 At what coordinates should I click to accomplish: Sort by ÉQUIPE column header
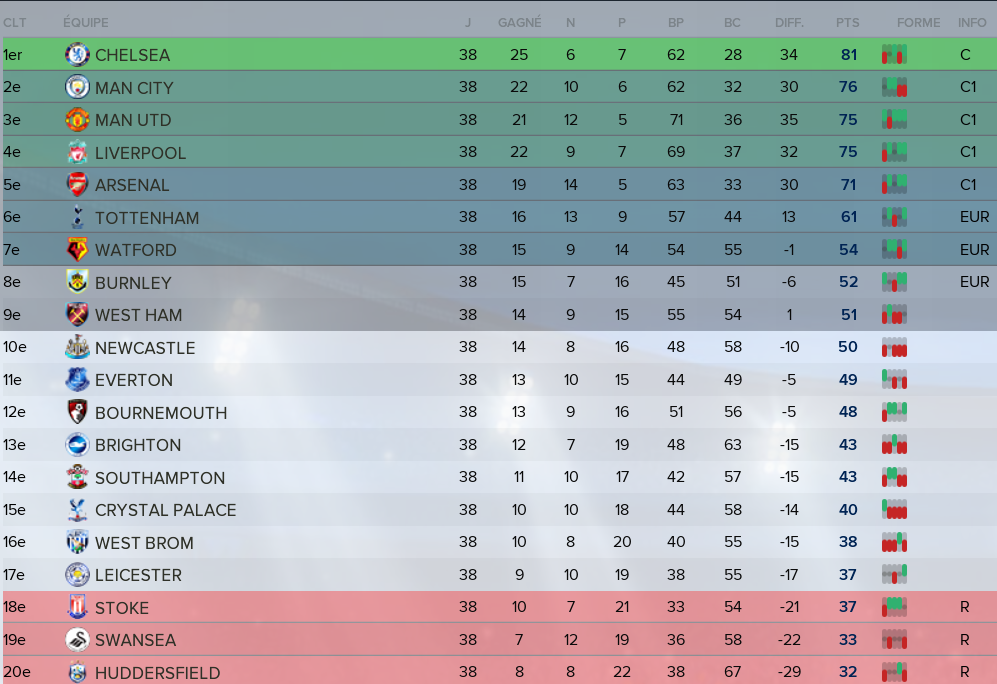(86, 23)
